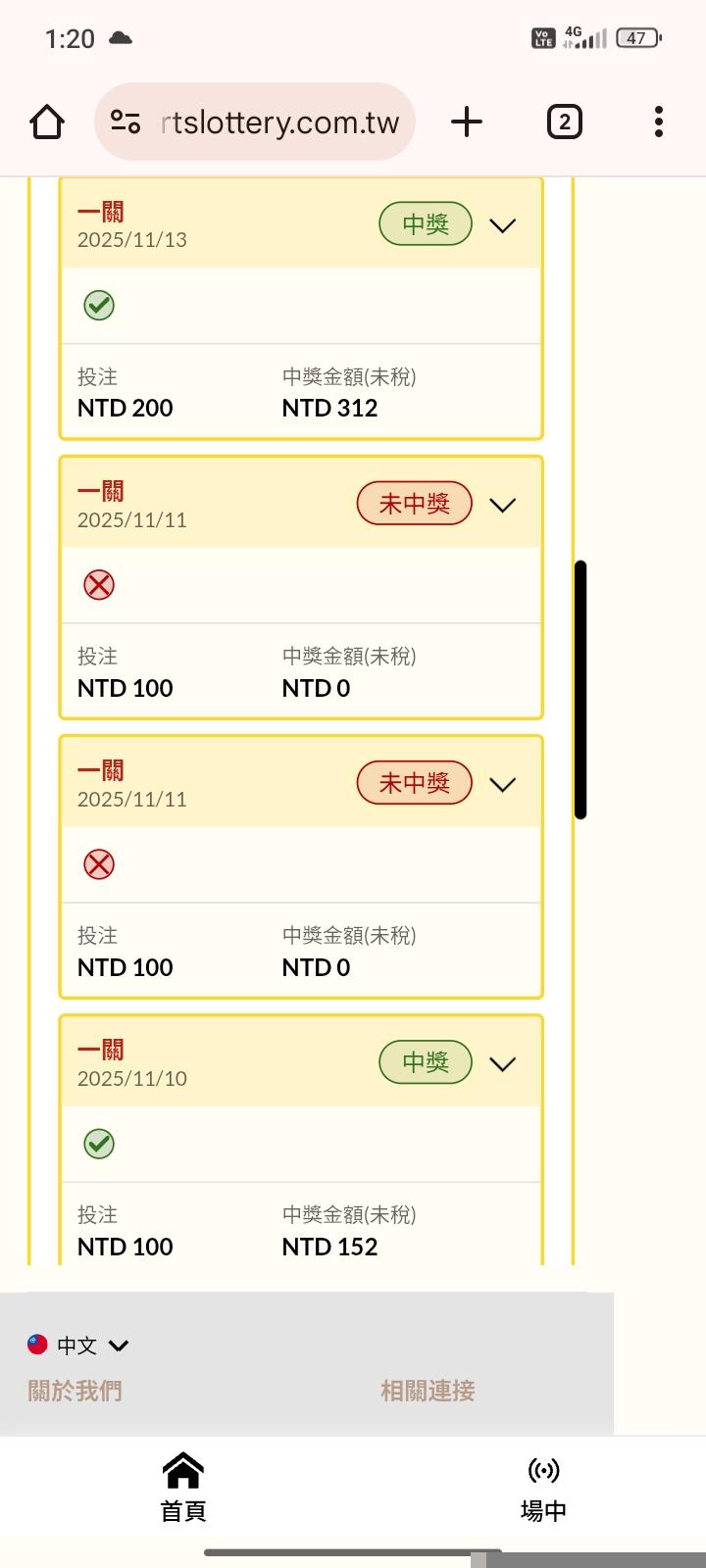The height and width of the screenshot is (1568, 706).
Task: Open the 相關連接 link
Action: coord(428,1391)
